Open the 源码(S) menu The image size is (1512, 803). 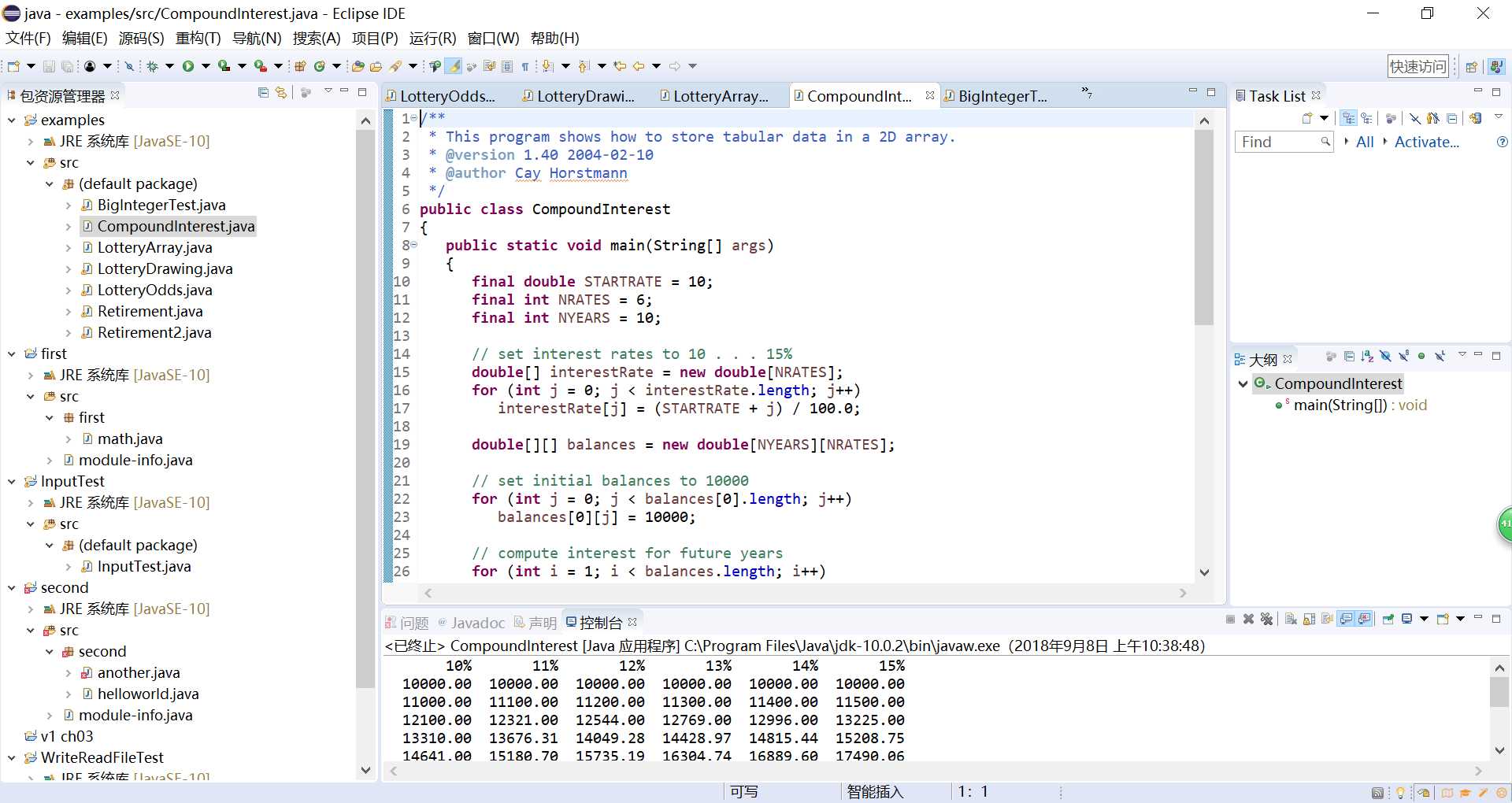click(142, 39)
